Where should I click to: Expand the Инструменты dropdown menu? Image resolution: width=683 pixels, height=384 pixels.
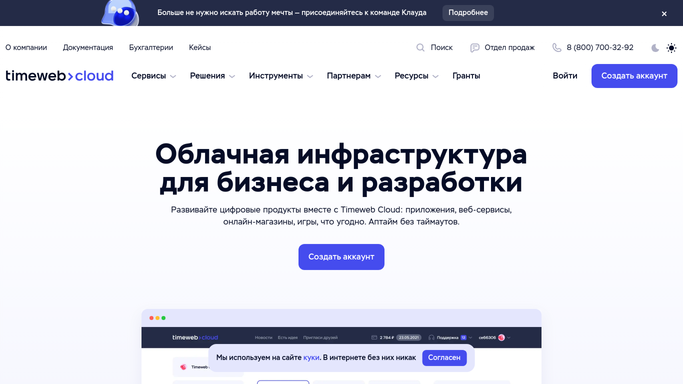[281, 76]
